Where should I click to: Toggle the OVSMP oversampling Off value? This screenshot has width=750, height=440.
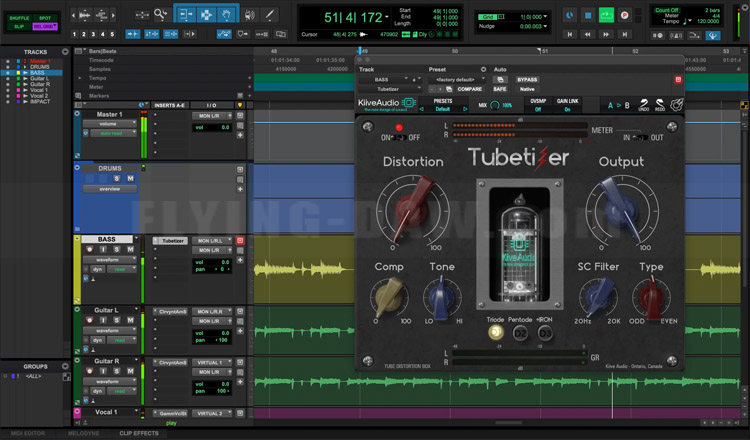[538, 109]
